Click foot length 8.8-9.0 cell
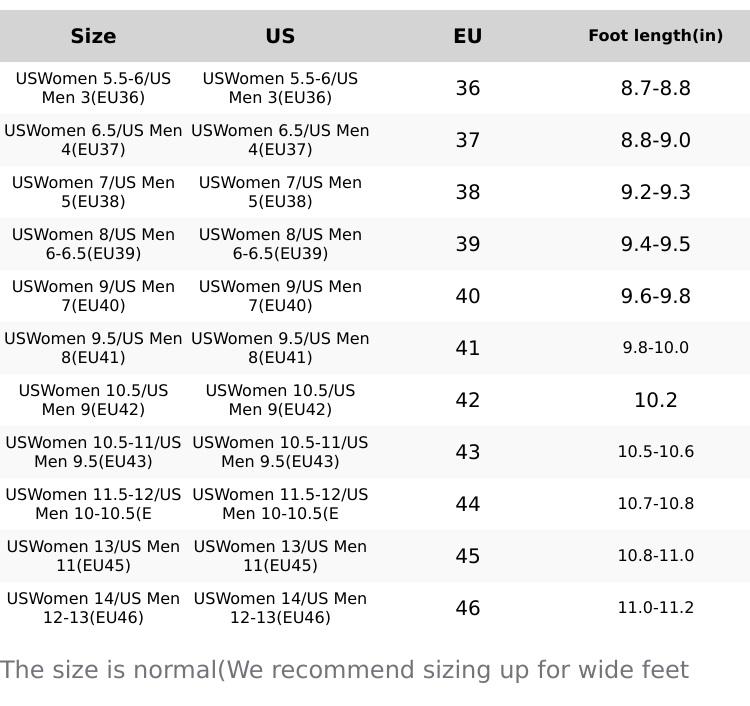 (655, 140)
